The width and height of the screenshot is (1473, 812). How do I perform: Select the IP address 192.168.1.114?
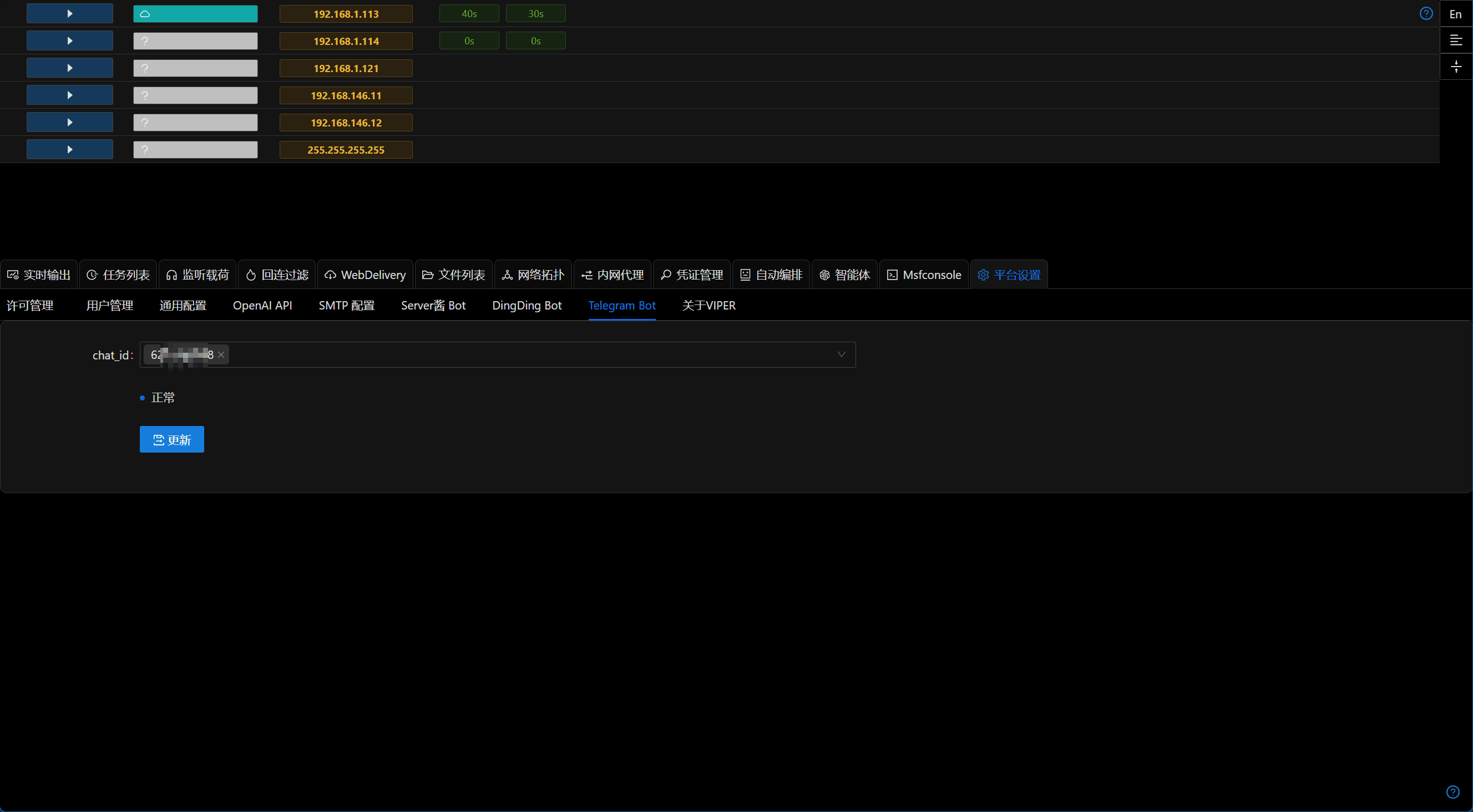coord(346,40)
